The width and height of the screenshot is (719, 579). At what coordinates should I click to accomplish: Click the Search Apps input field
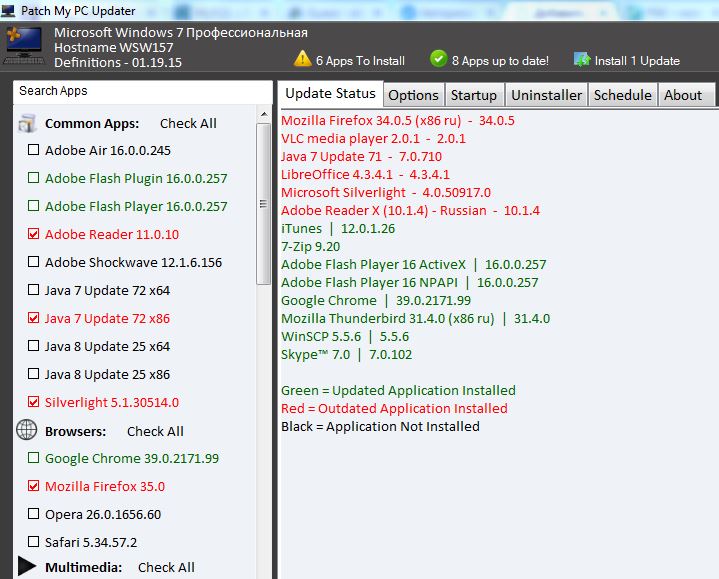point(143,91)
